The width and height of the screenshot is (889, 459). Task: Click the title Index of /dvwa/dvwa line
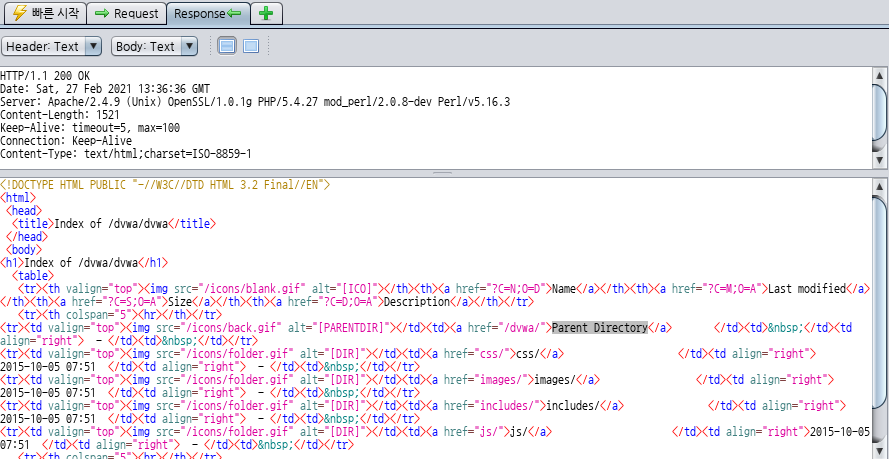114,223
